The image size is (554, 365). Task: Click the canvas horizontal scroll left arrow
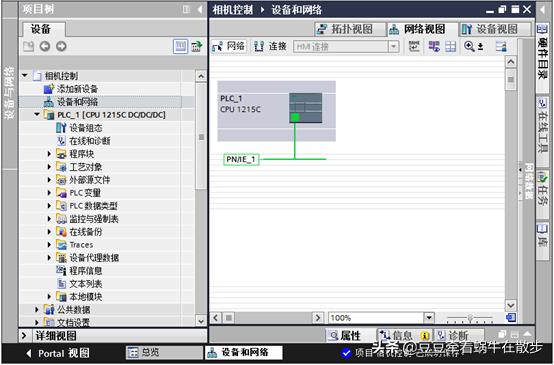pyautogui.click(x=216, y=318)
